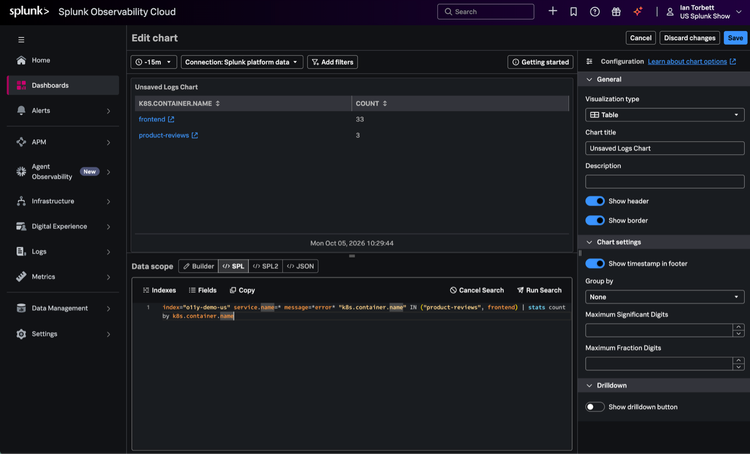Open the AI assistant sparkle icon
Image resolution: width=750 pixels, height=455 pixels.
point(638,11)
